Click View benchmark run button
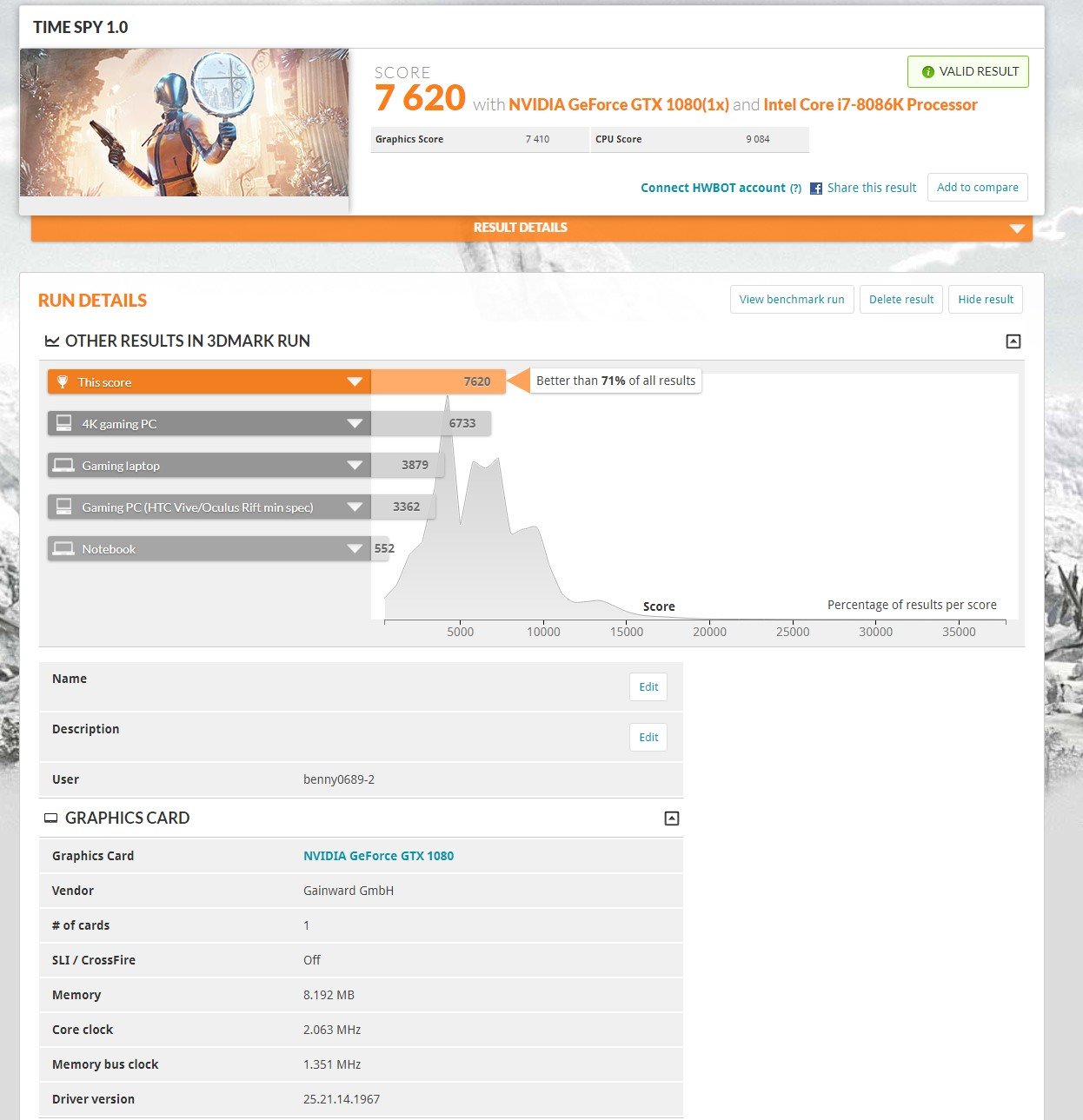Viewport: 1083px width, 1120px height. 792,300
